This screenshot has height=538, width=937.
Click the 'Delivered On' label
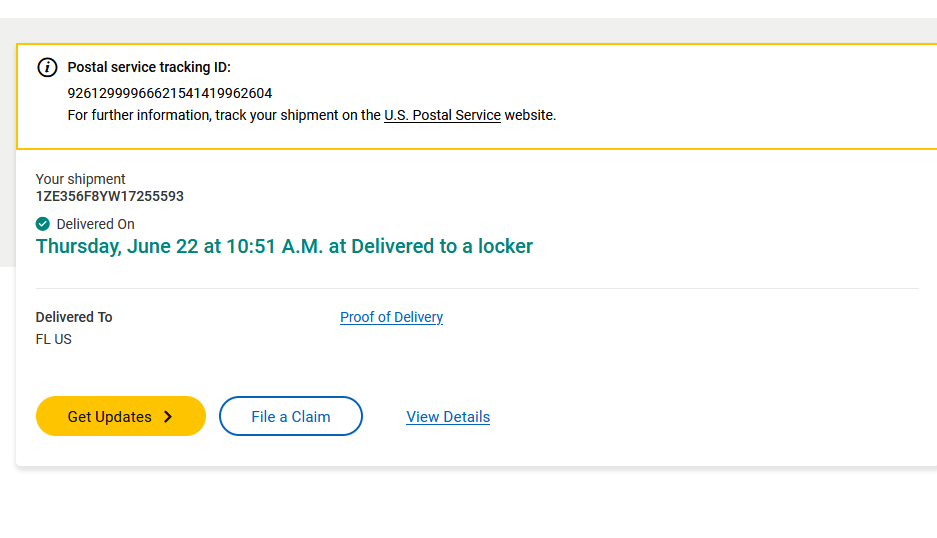95,224
